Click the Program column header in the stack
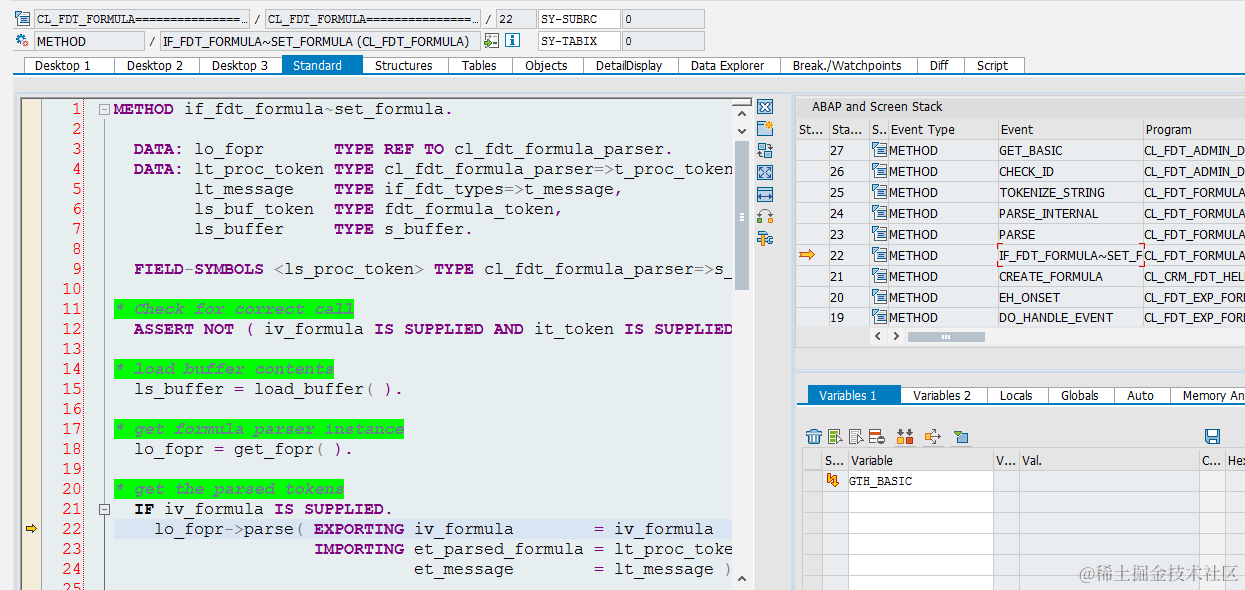Viewport: 1245px width, 590px height. pyautogui.click(x=1194, y=129)
